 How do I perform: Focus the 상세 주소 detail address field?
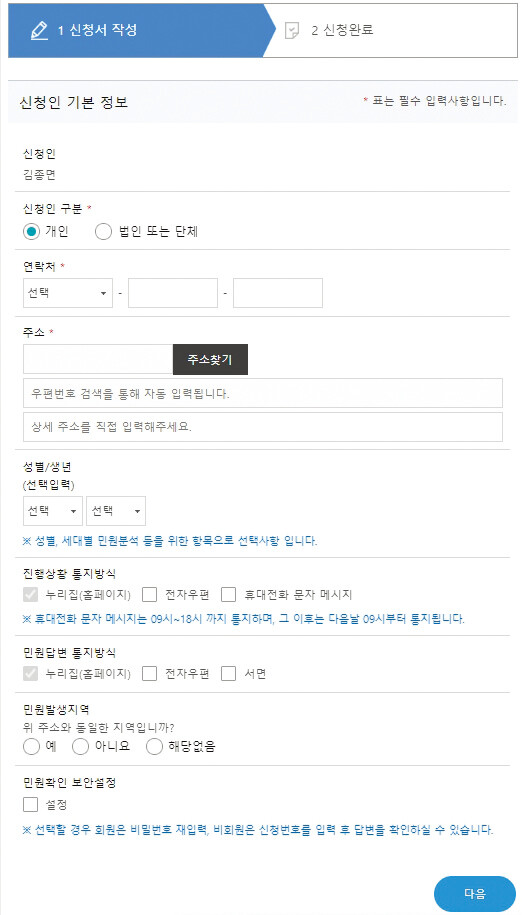263,427
